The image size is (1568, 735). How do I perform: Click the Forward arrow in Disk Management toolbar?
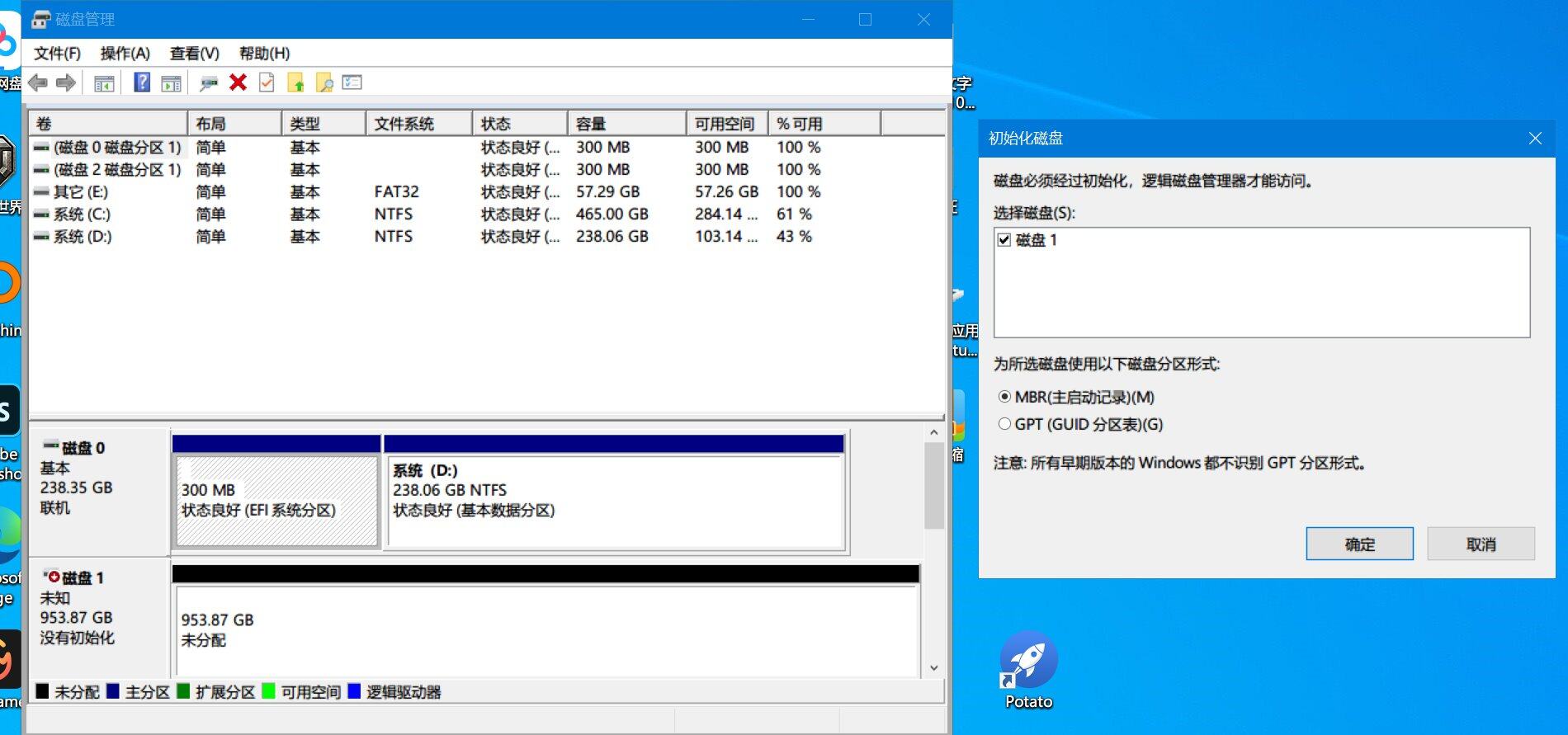click(66, 82)
